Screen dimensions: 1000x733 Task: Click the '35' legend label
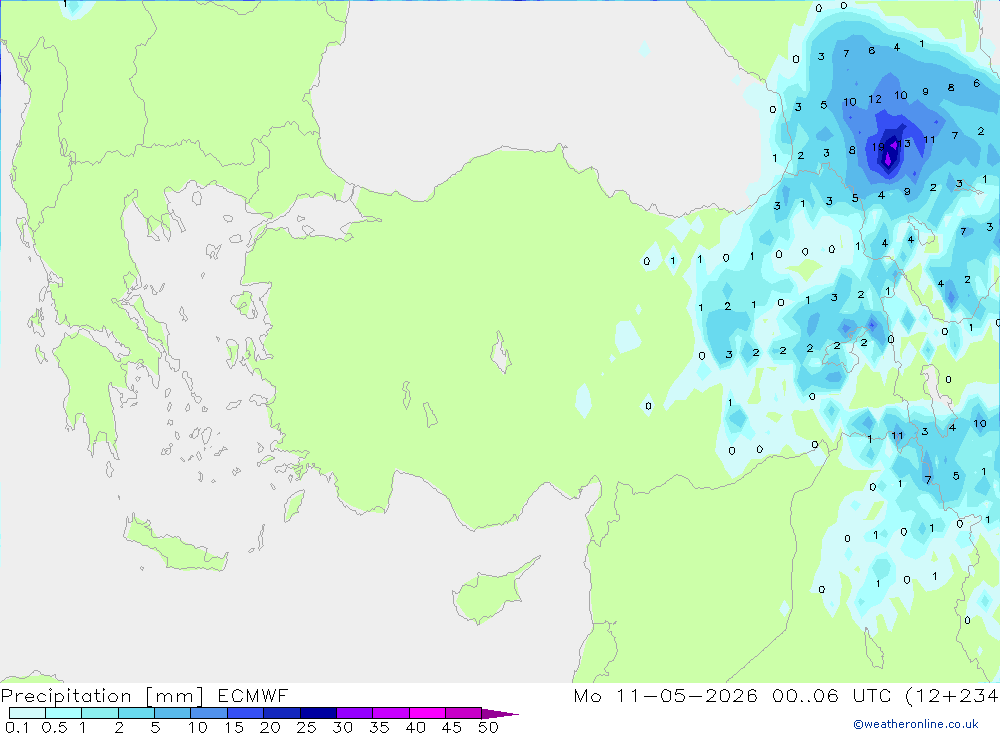pyautogui.click(x=379, y=727)
